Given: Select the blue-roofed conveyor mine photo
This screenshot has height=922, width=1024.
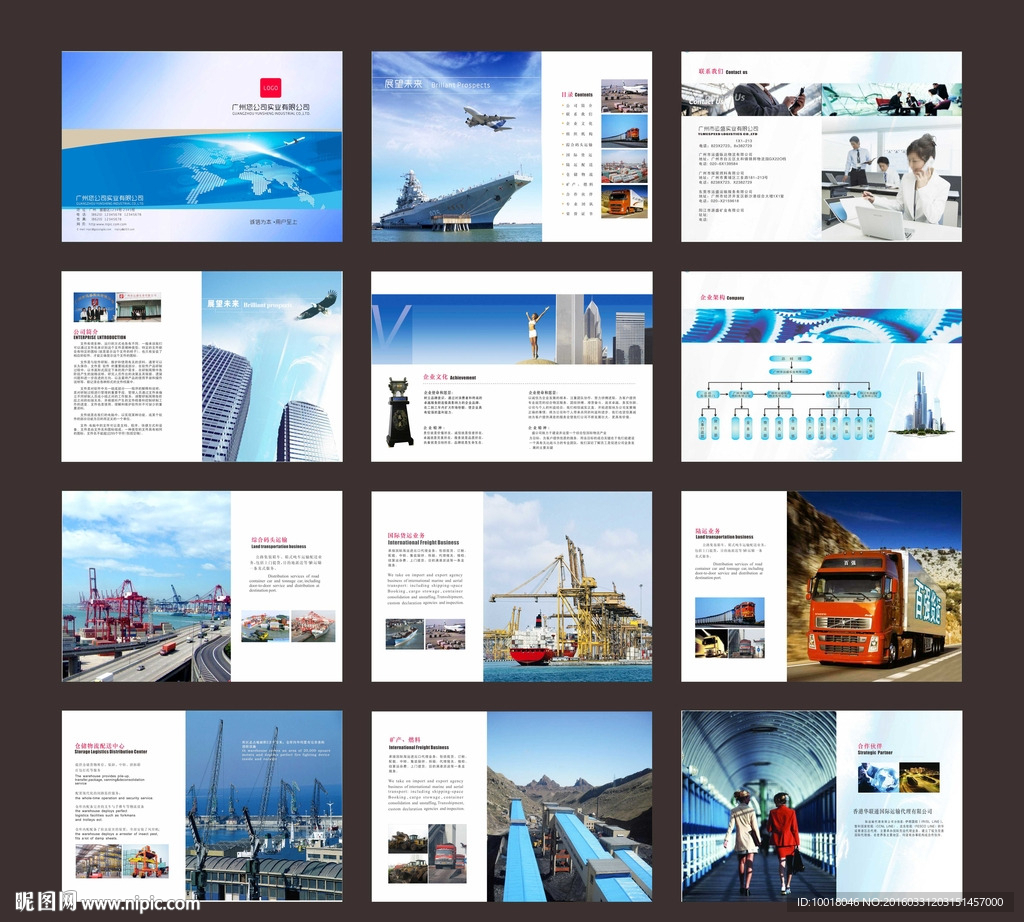Looking at the screenshot, I should coord(569,806).
